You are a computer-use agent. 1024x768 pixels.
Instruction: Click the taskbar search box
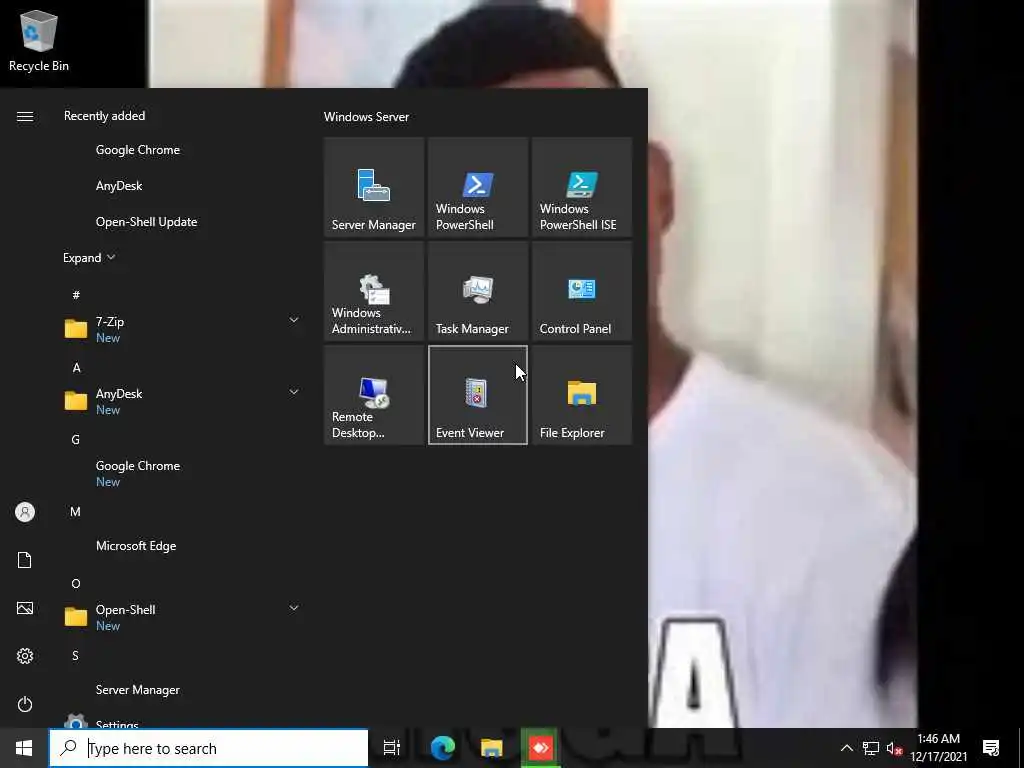coord(209,748)
